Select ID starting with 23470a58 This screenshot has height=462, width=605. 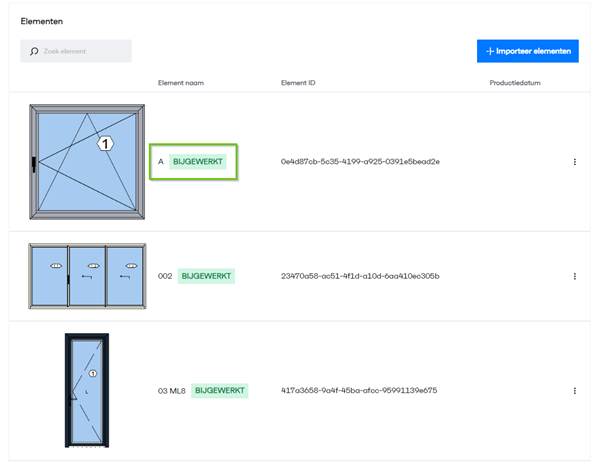coord(360,276)
